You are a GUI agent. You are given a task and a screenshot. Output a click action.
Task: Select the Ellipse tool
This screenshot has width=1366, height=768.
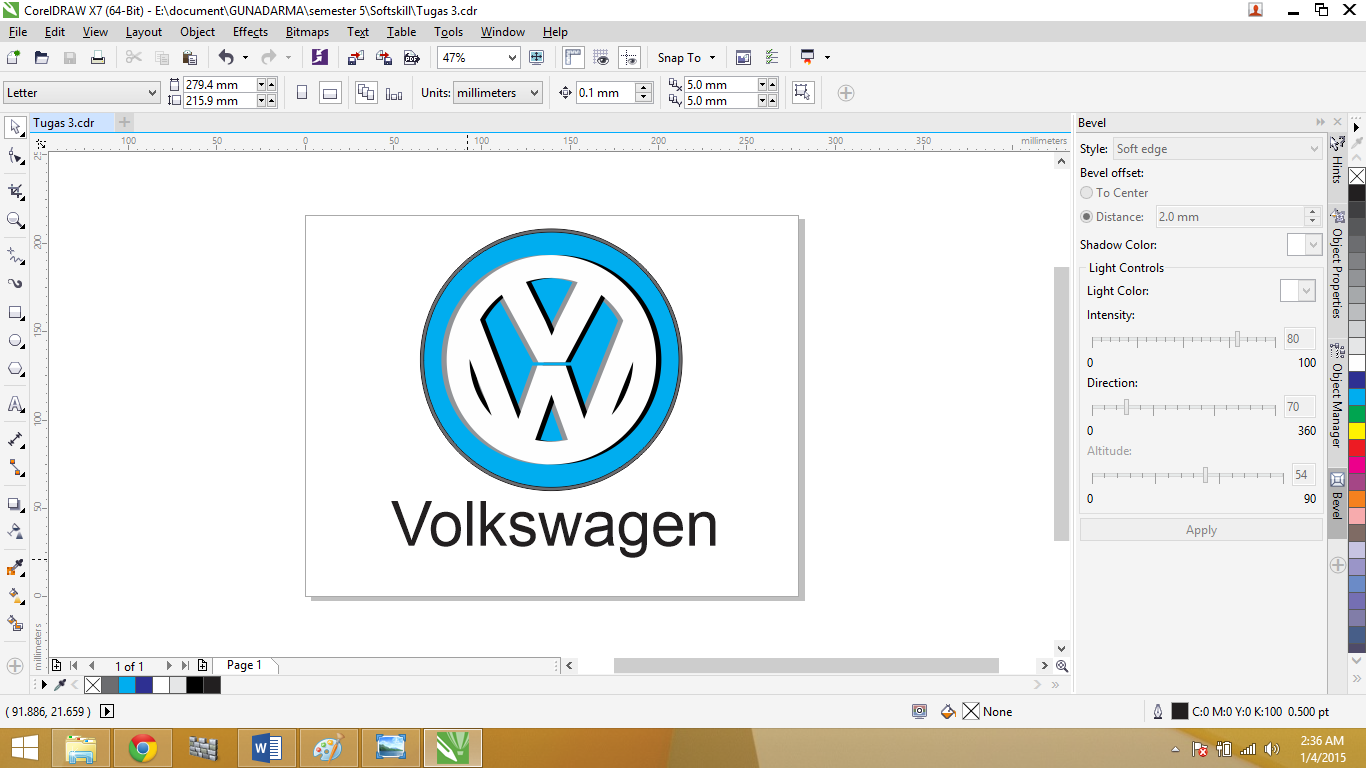pos(15,341)
